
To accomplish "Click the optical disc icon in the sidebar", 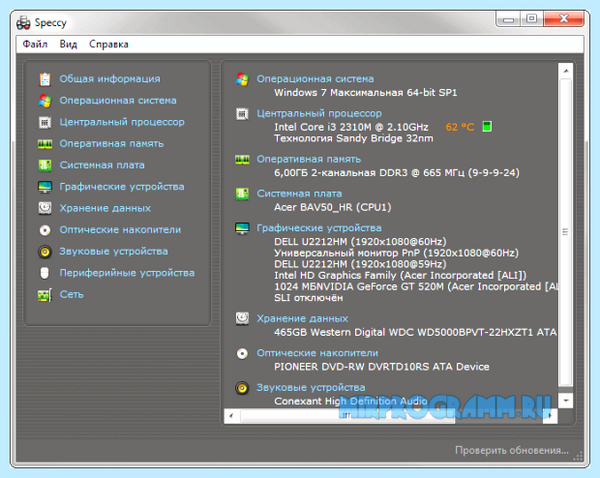I will [45, 230].
